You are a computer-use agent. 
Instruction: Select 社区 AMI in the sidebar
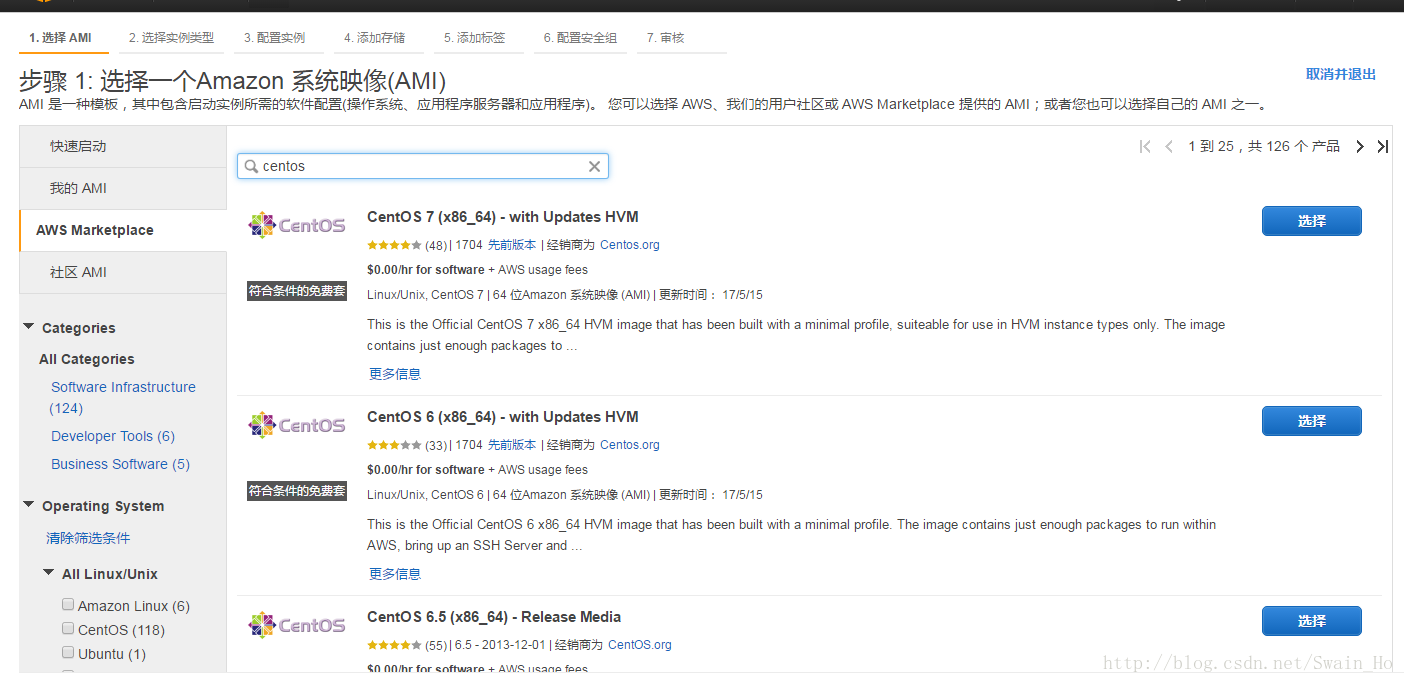tap(123, 272)
